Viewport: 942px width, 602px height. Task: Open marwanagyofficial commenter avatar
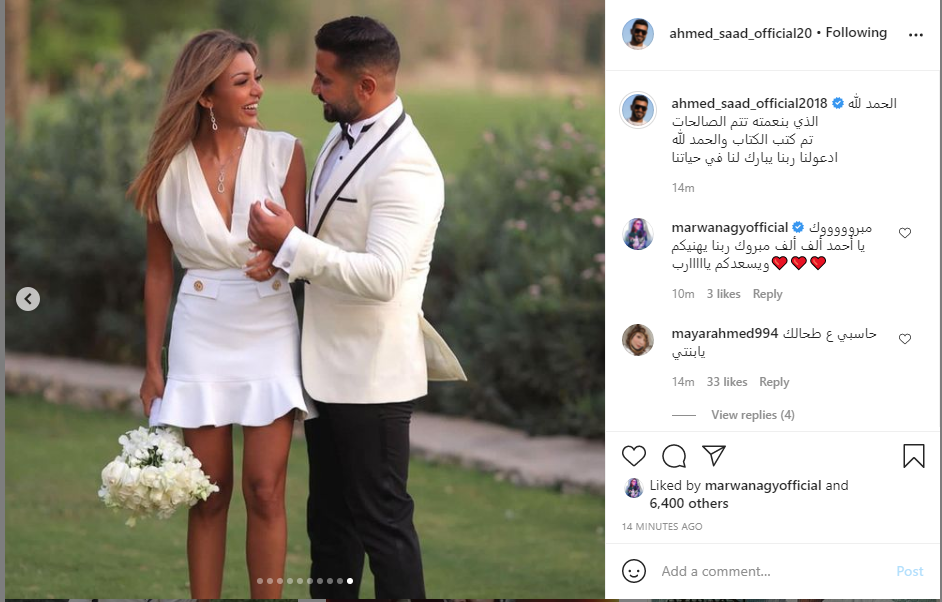637,234
